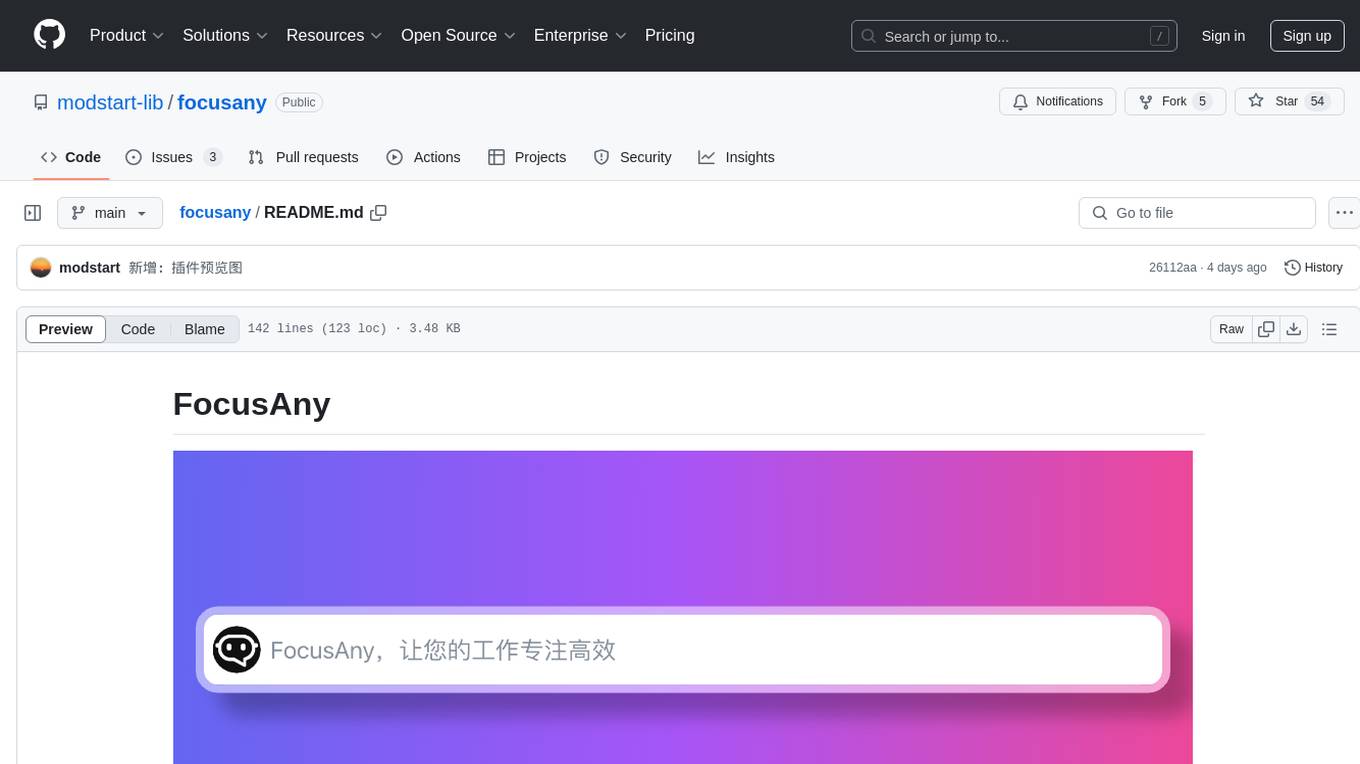The image size is (1360, 764).
Task: Click the Issues counter 3
Action: [x=212, y=157]
